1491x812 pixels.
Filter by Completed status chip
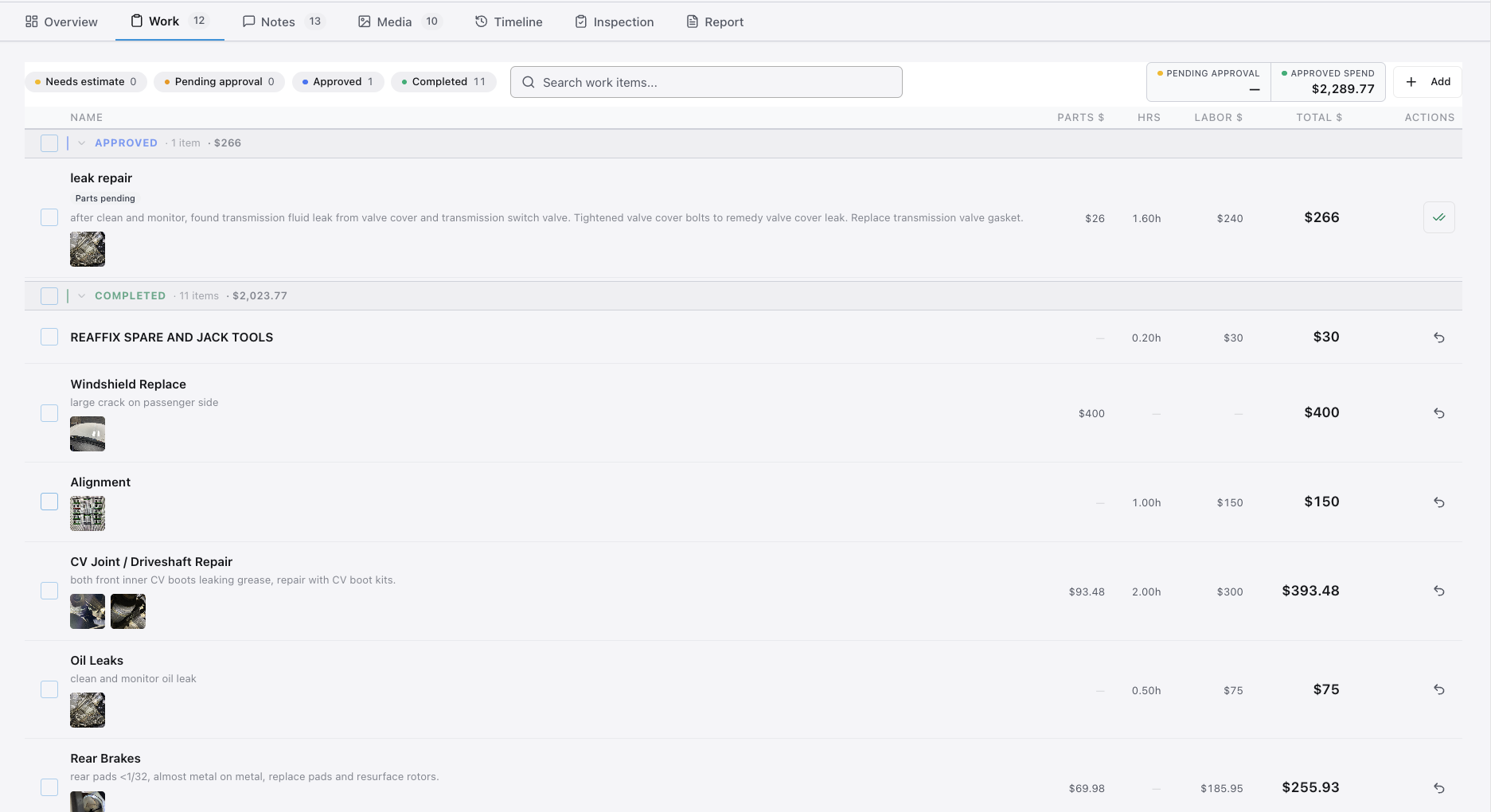tap(443, 81)
